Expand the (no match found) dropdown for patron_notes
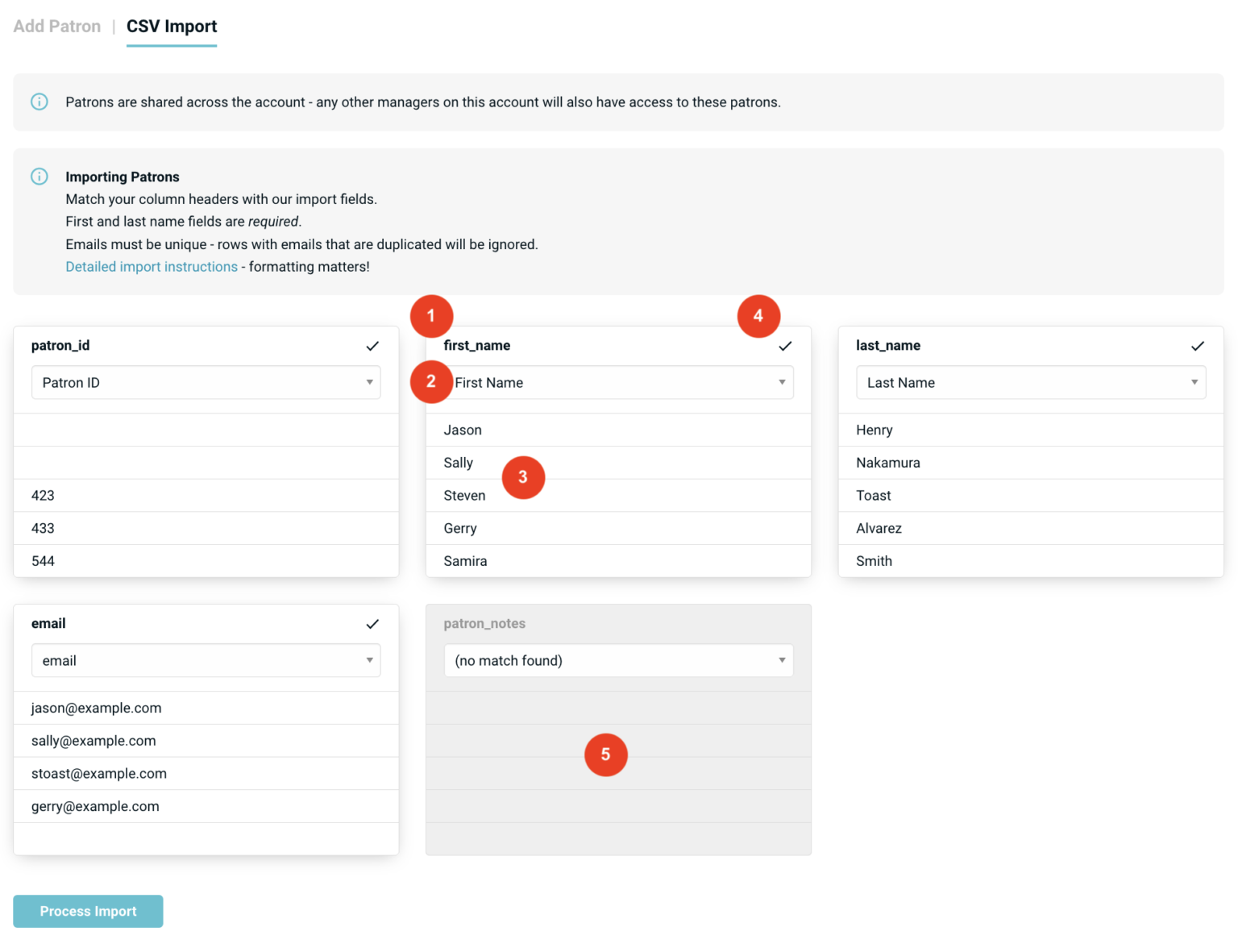Screen dimensions: 1238x952 point(617,660)
